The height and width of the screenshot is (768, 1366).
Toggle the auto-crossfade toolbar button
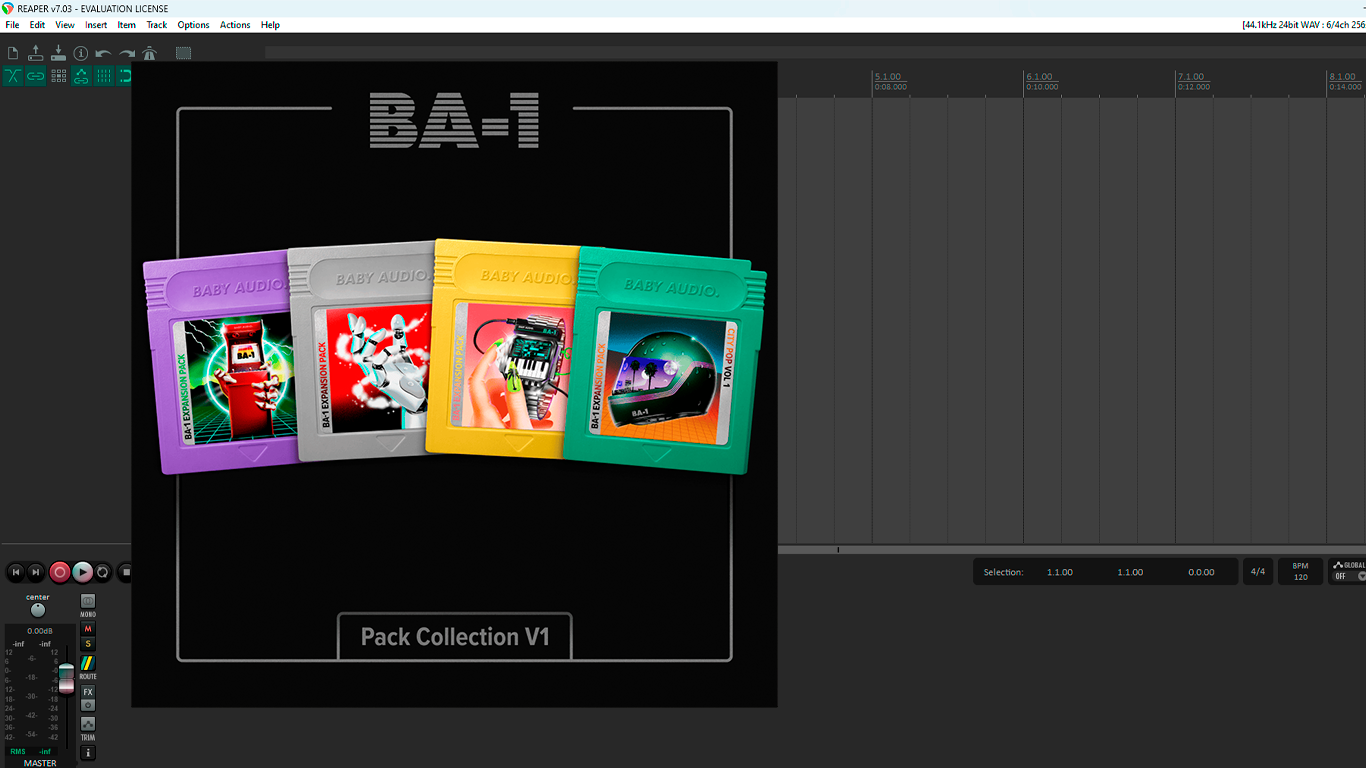[x=13, y=76]
